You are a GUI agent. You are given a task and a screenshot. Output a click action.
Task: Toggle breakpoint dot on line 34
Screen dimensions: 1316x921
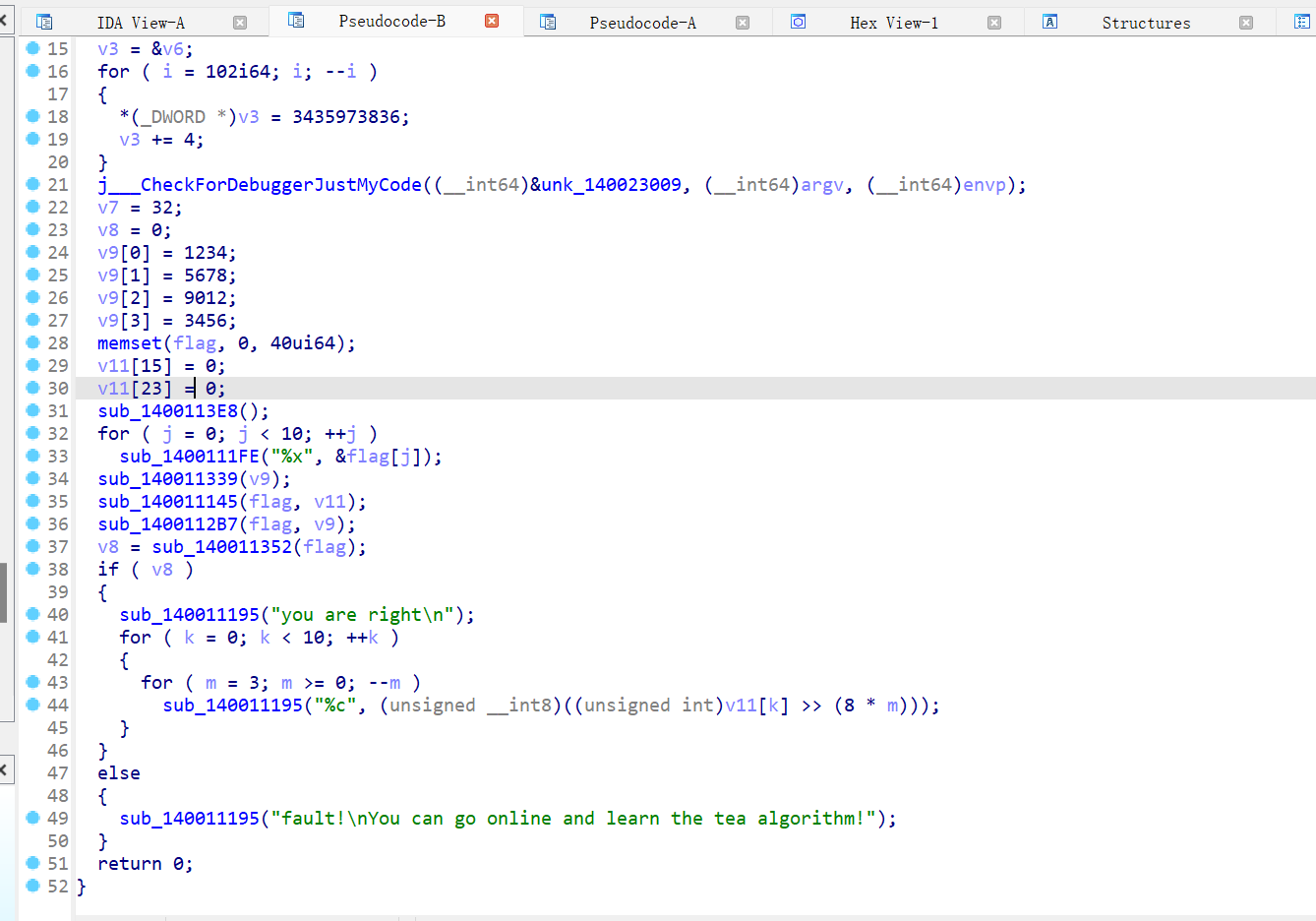(32, 478)
